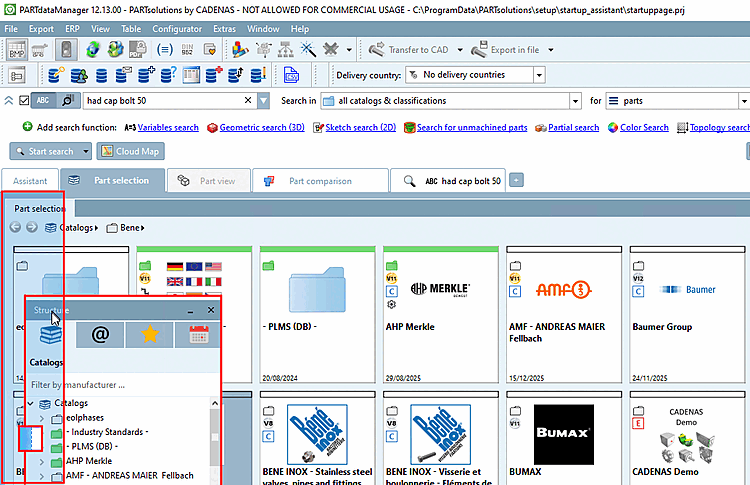Click the Variables search link
The height and width of the screenshot is (485, 750).
168,128
